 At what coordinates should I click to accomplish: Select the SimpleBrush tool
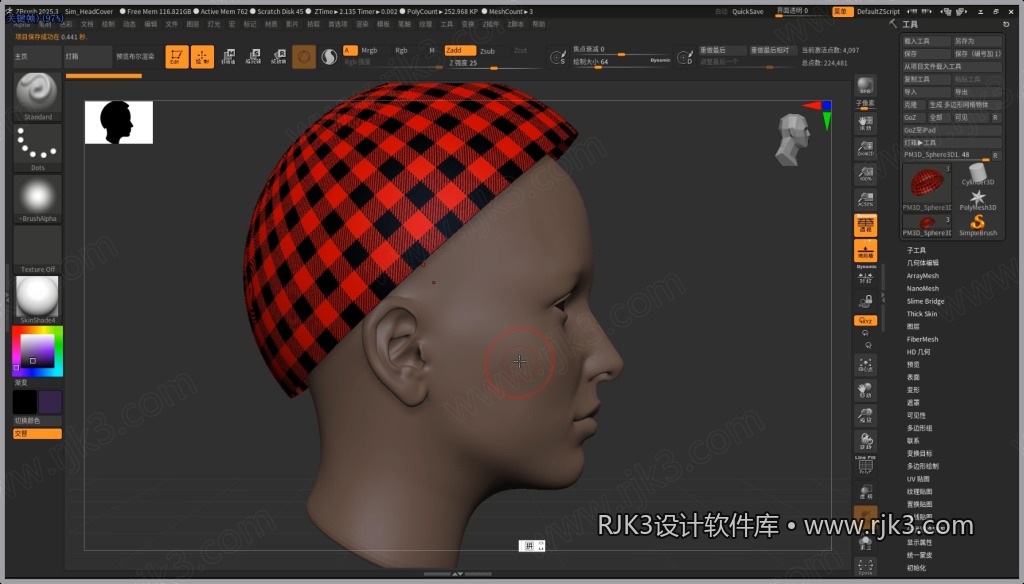[x=978, y=225]
